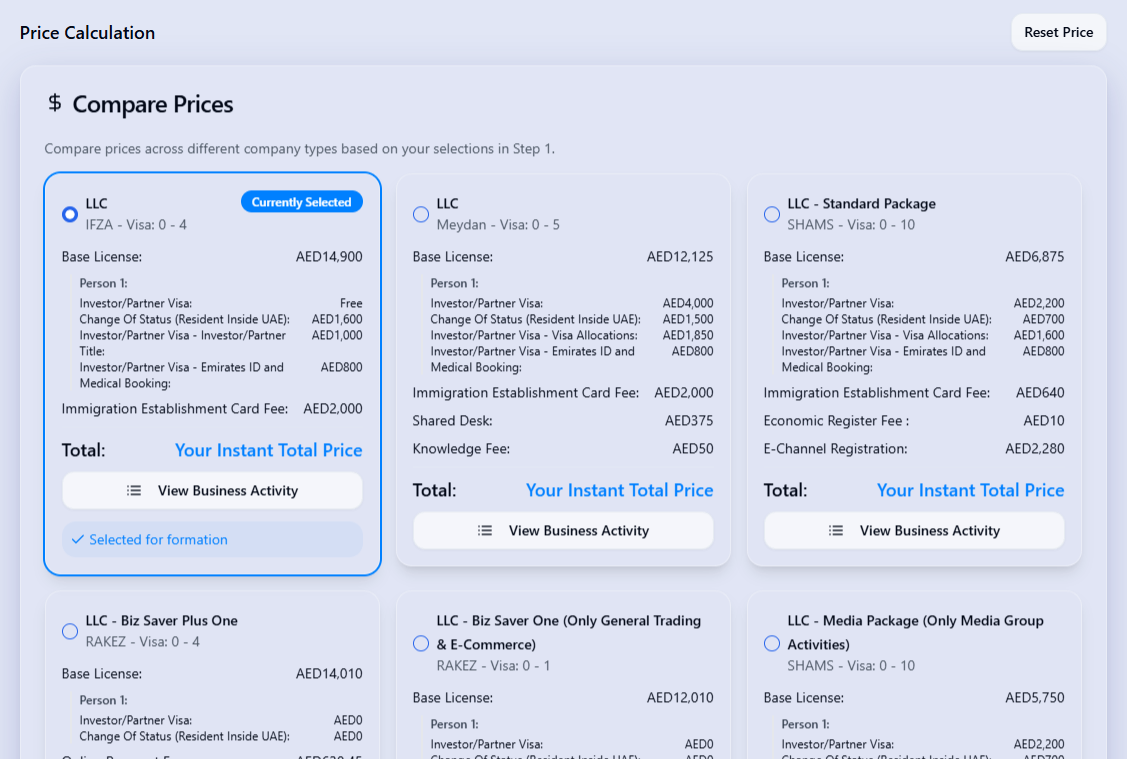Click Your Instant Total Price in IFZA card
1127x759 pixels.
[269, 450]
